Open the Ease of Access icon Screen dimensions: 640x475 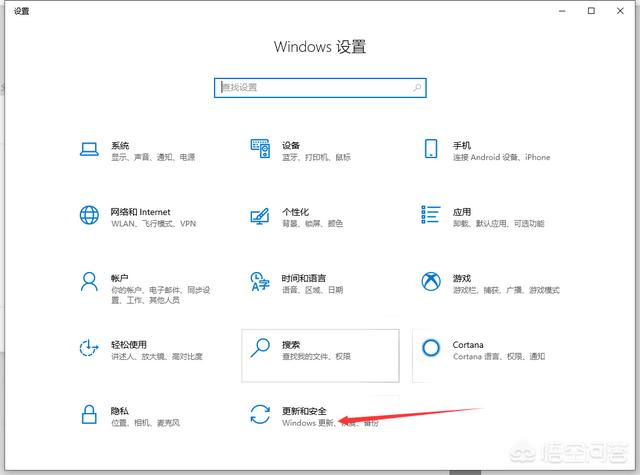pyautogui.click(x=89, y=348)
